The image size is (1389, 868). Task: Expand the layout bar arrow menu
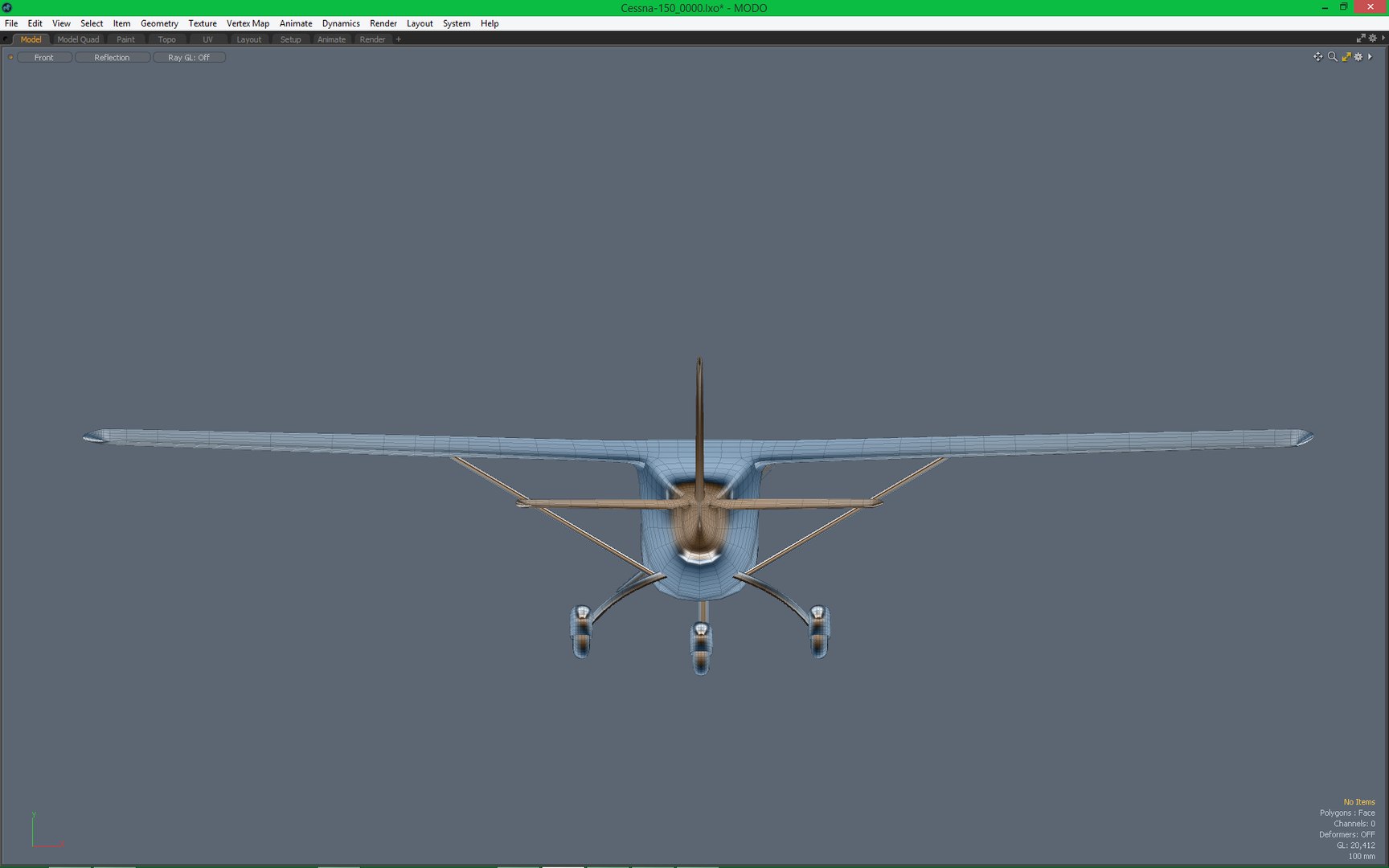(x=1383, y=38)
